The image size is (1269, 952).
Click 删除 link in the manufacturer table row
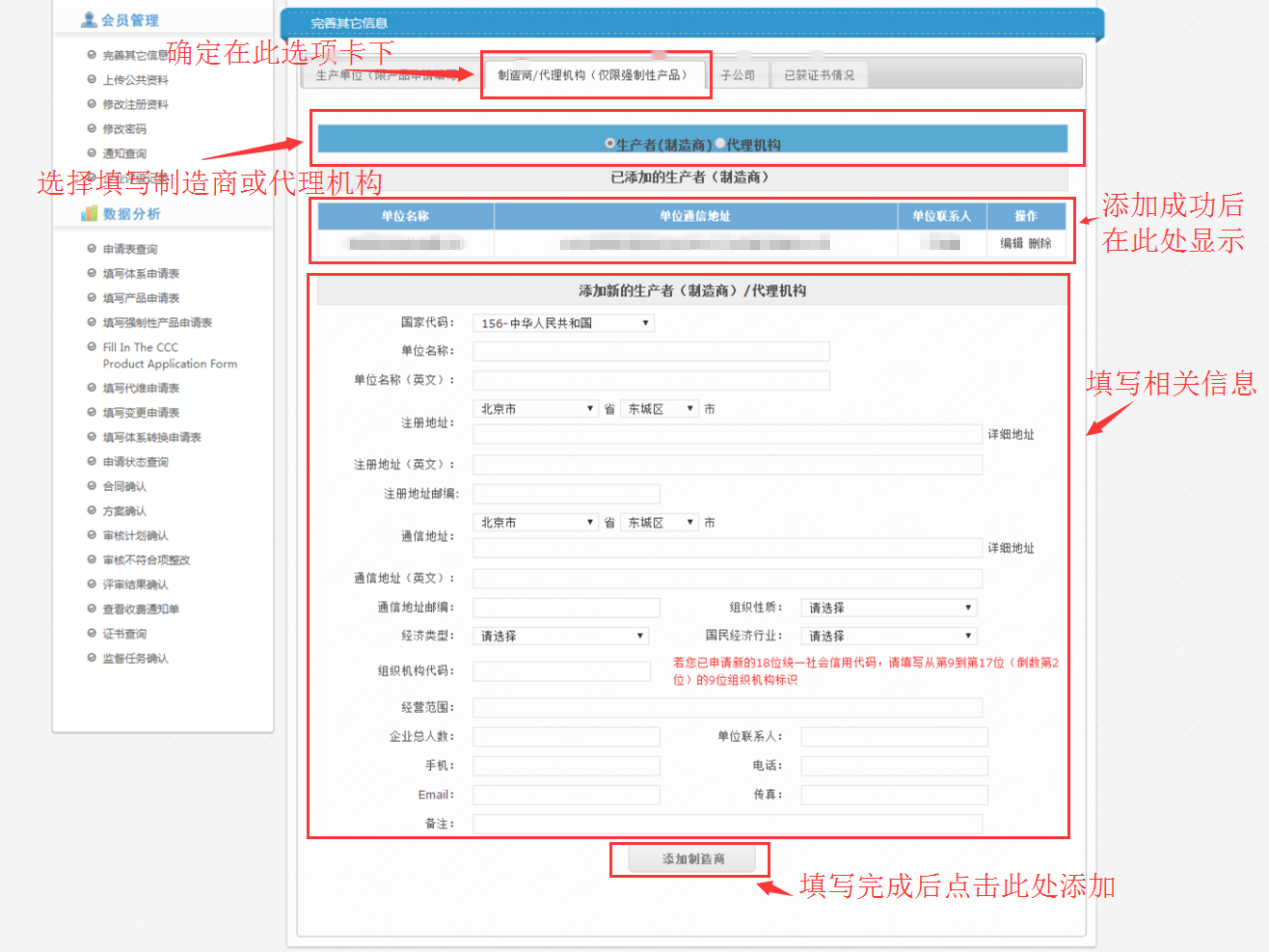(1040, 243)
